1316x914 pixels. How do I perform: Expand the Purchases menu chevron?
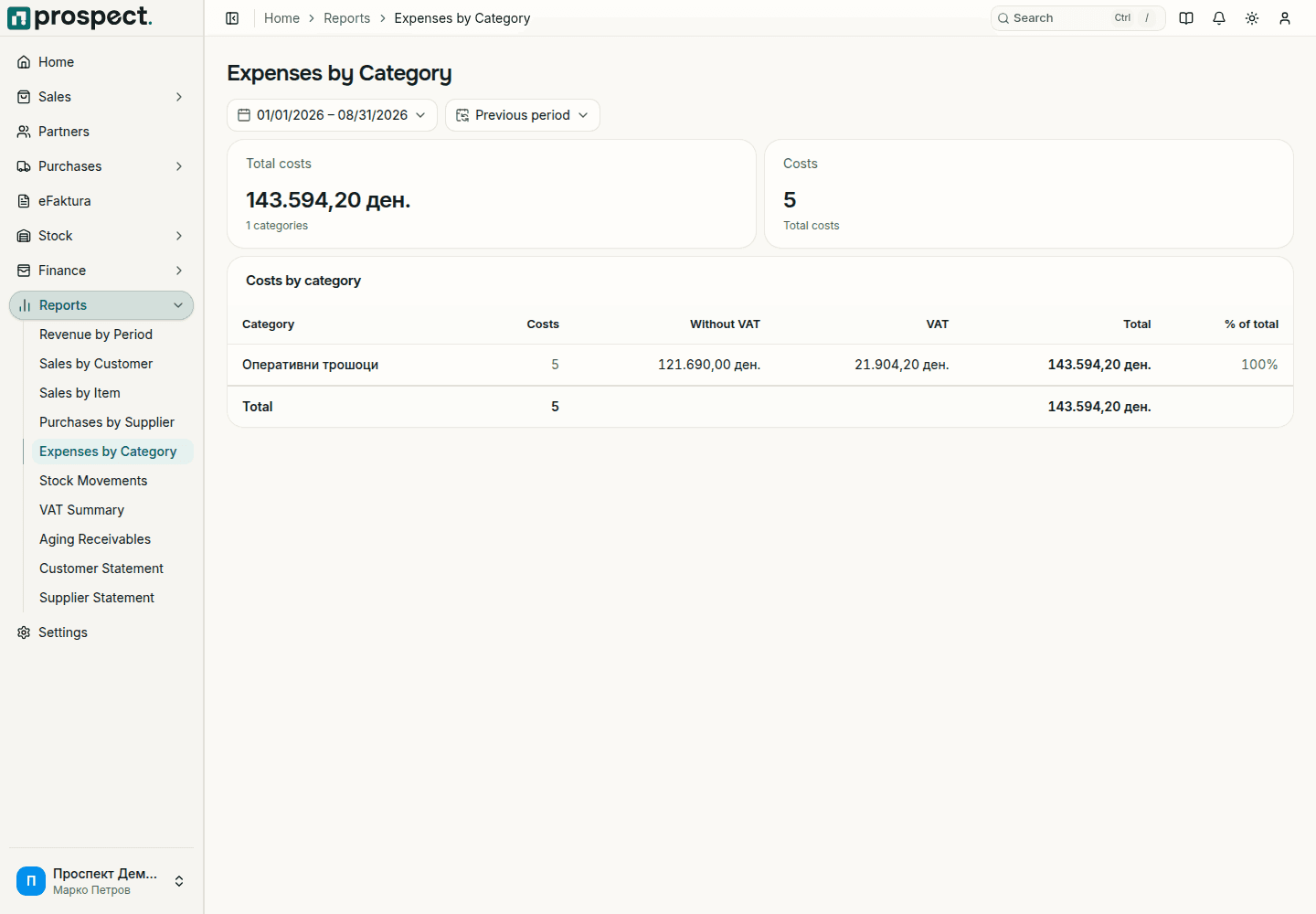(x=179, y=166)
